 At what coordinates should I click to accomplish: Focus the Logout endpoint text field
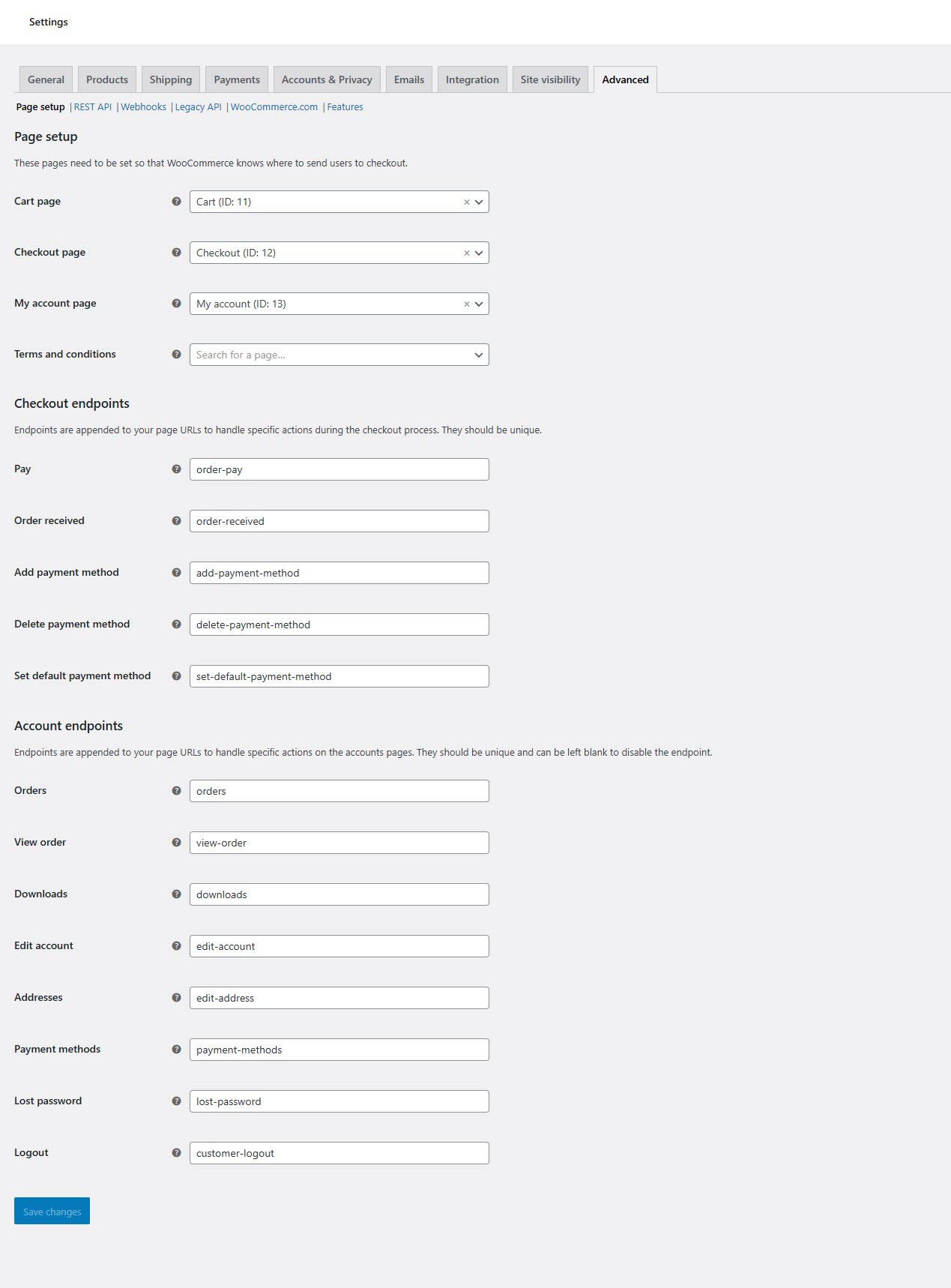pos(339,1153)
